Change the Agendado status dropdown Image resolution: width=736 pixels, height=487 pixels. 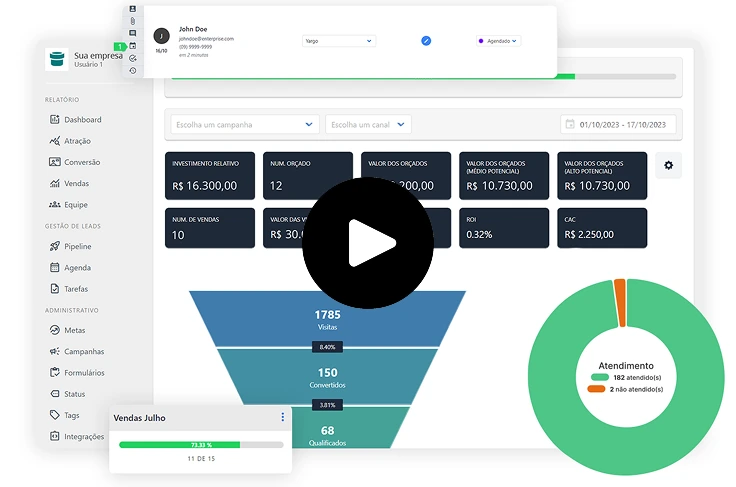point(498,41)
